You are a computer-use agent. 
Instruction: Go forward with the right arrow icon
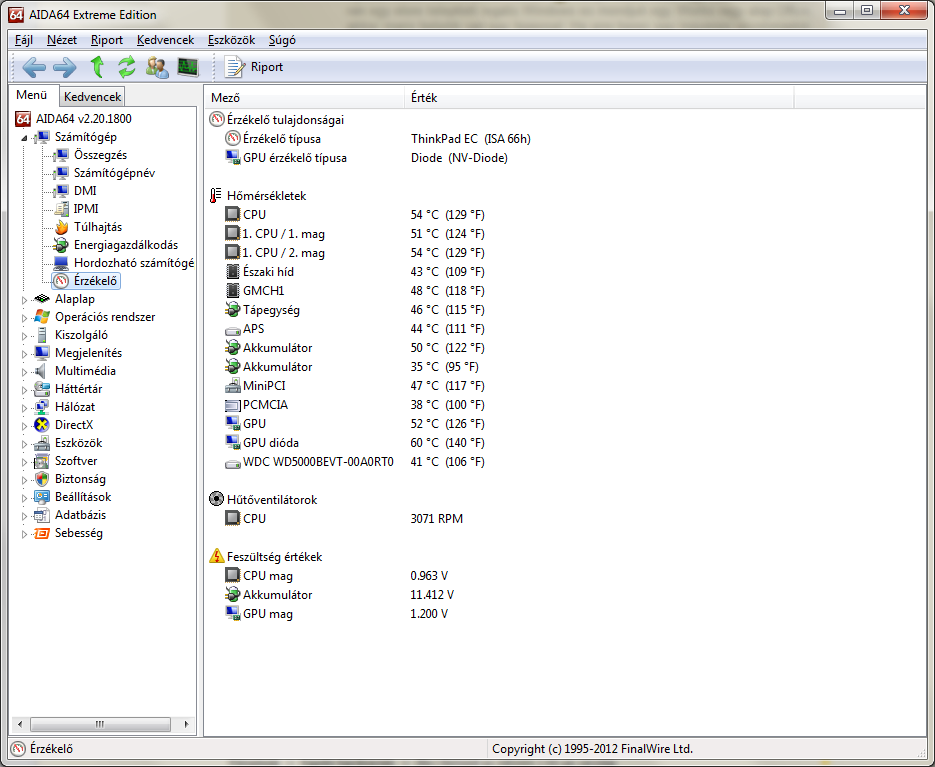pos(64,67)
